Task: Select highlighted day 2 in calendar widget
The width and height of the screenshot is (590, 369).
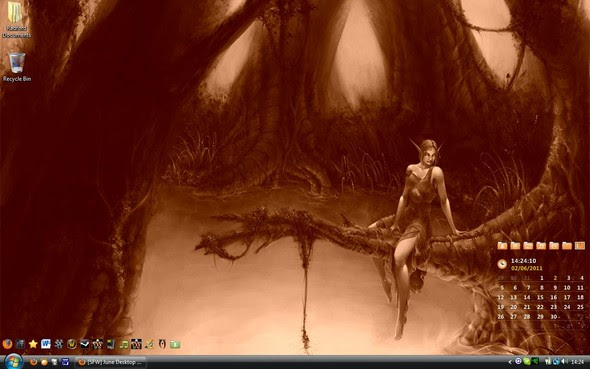Action: pos(555,278)
